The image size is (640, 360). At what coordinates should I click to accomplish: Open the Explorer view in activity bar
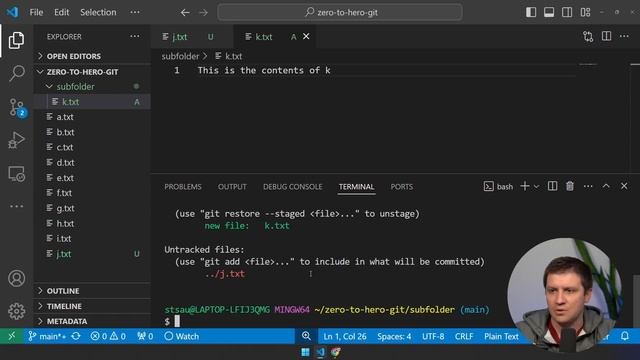pos(16,40)
